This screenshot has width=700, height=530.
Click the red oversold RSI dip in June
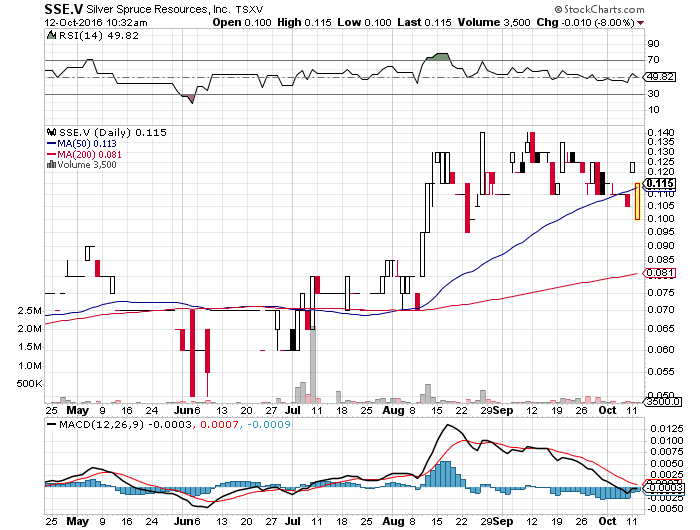[190, 98]
